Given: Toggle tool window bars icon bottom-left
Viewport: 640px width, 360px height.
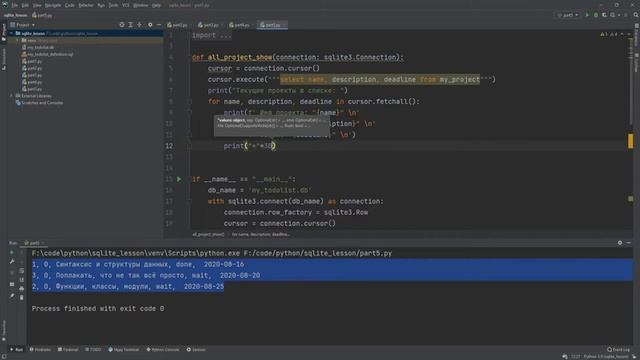Looking at the screenshot, I should tap(3, 356).
